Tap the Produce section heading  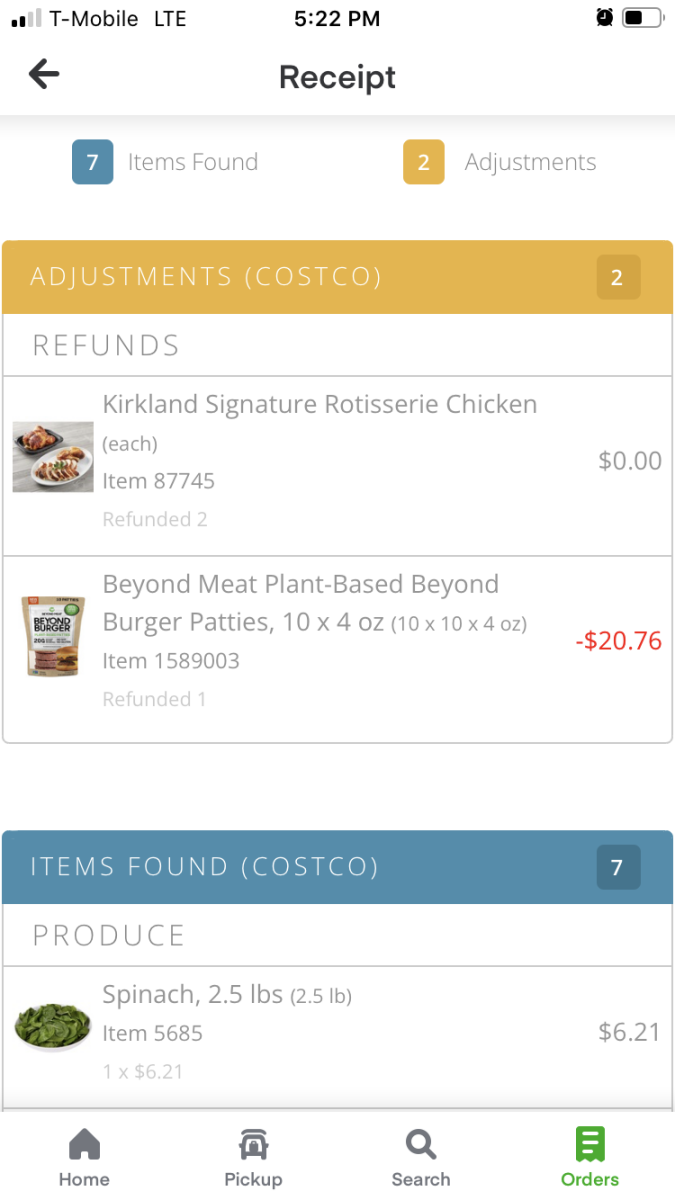click(x=109, y=936)
